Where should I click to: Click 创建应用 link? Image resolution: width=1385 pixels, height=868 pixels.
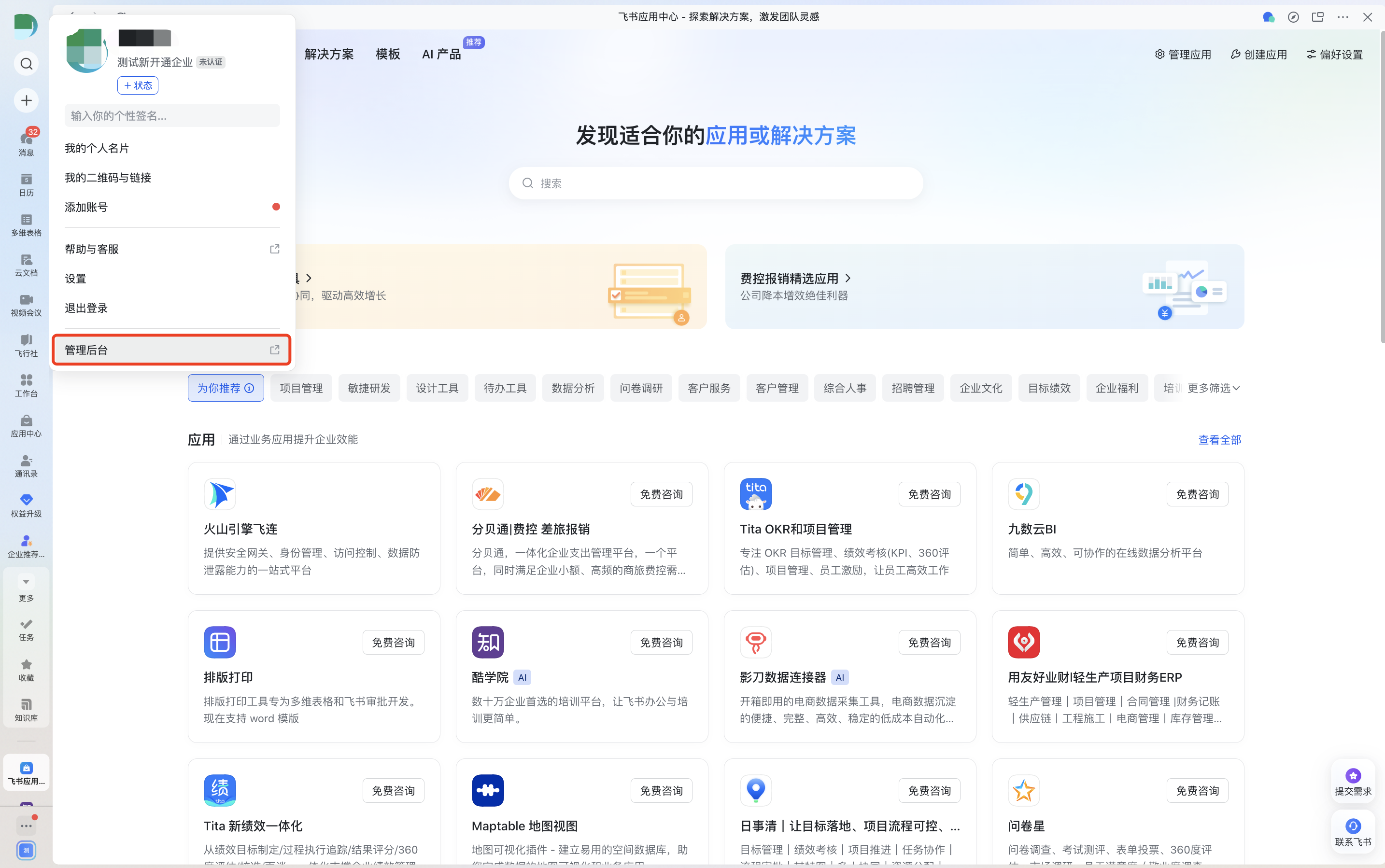[1258, 55]
